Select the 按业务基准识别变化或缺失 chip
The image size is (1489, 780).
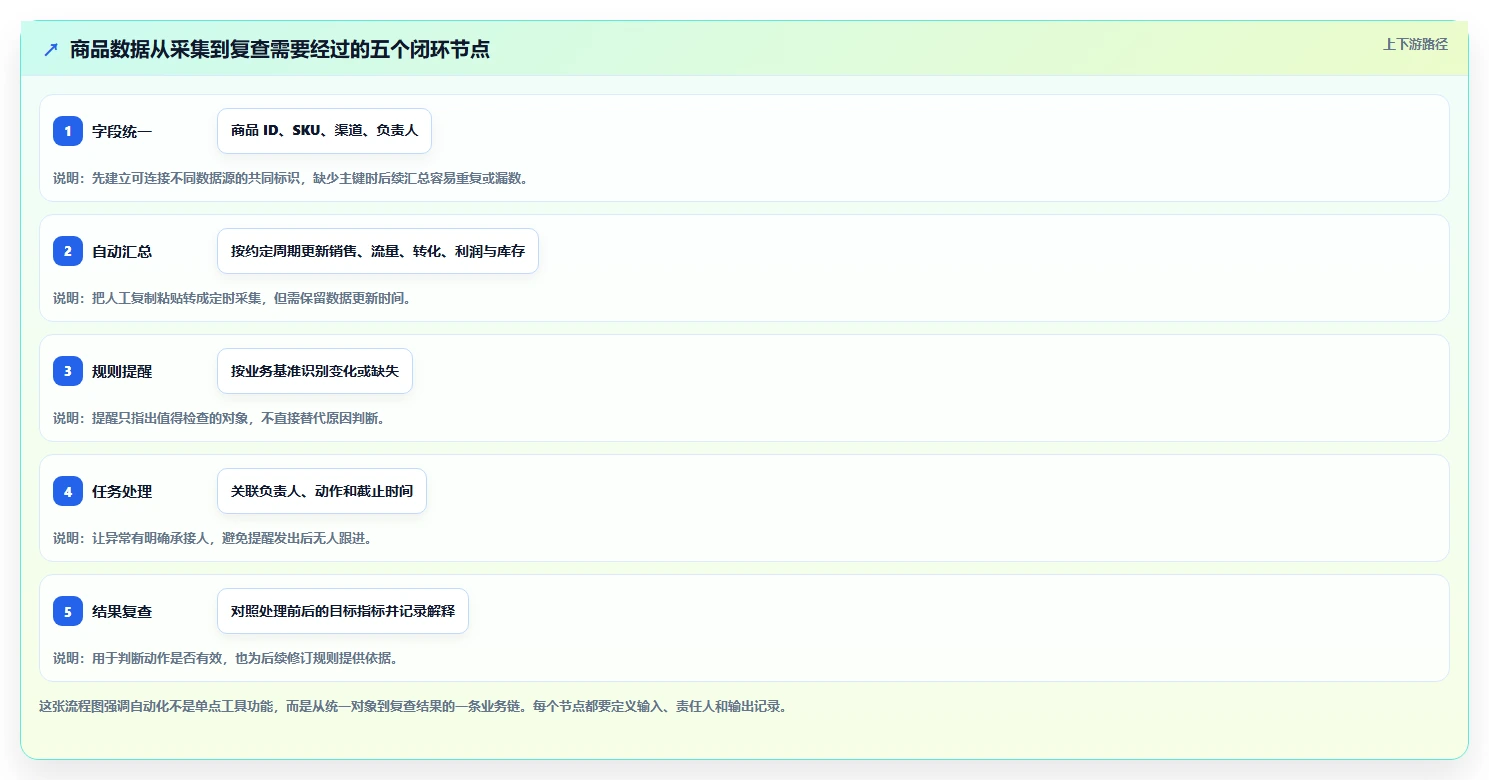[315, 371]
